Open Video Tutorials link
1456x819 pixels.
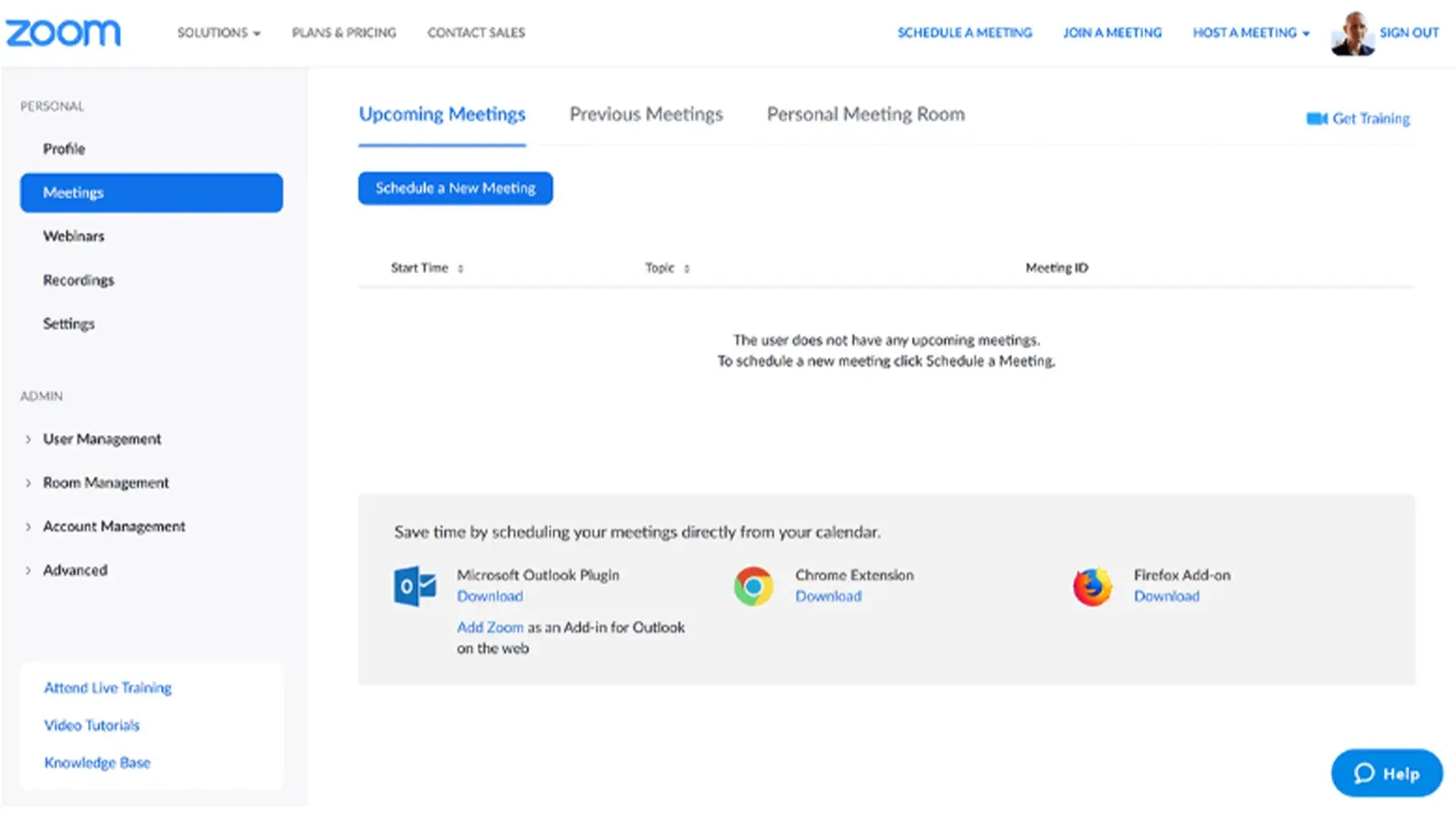(92, 725)
